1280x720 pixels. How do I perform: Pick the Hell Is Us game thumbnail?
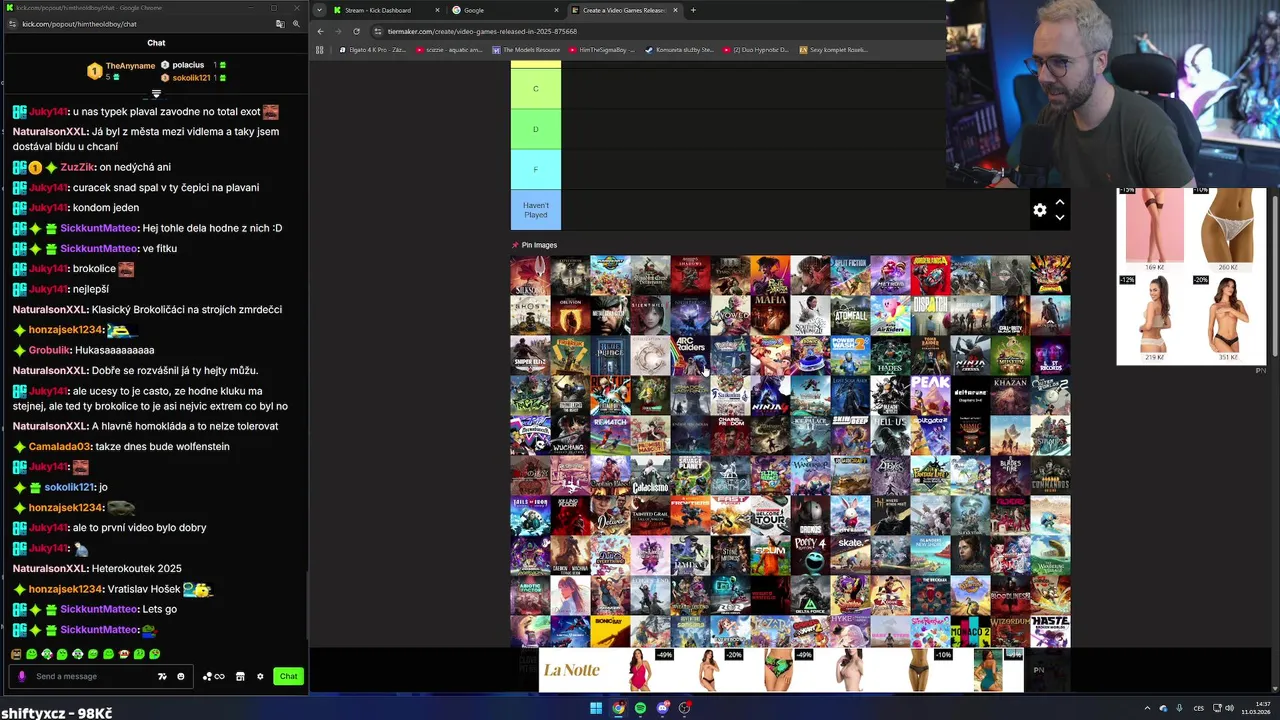coord(890,435)
